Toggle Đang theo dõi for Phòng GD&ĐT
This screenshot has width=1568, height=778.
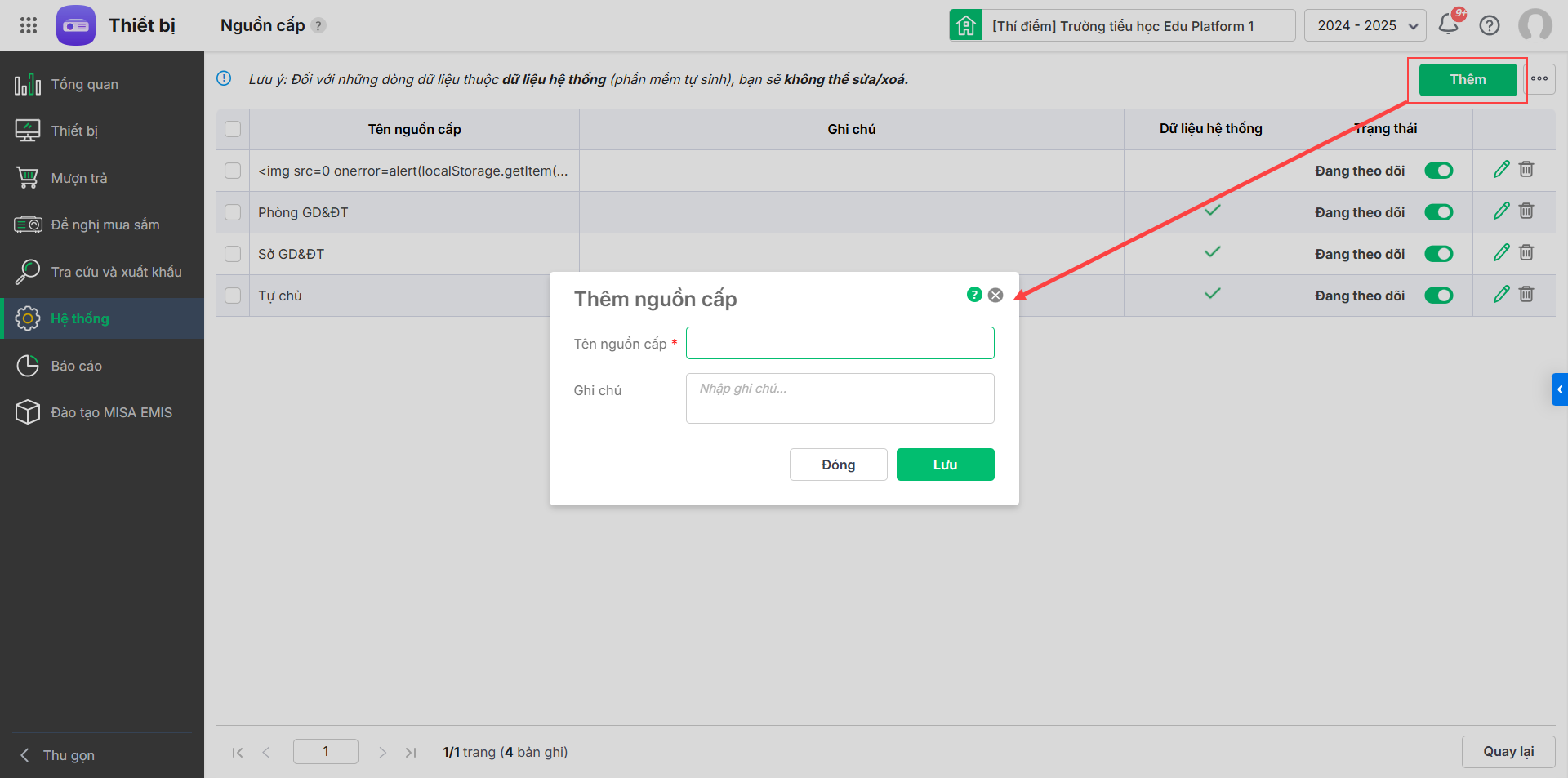coord(1439,212)
